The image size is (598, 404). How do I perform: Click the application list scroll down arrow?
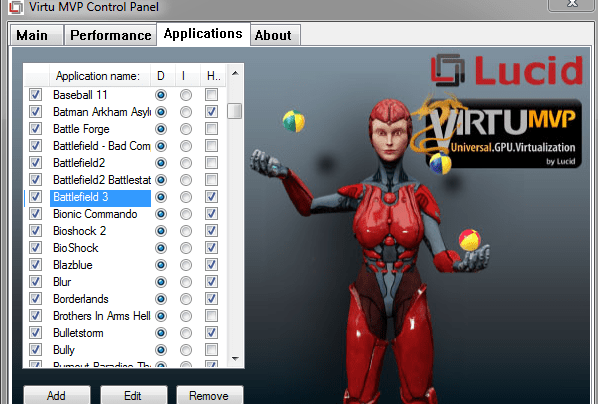coord(235,358)
